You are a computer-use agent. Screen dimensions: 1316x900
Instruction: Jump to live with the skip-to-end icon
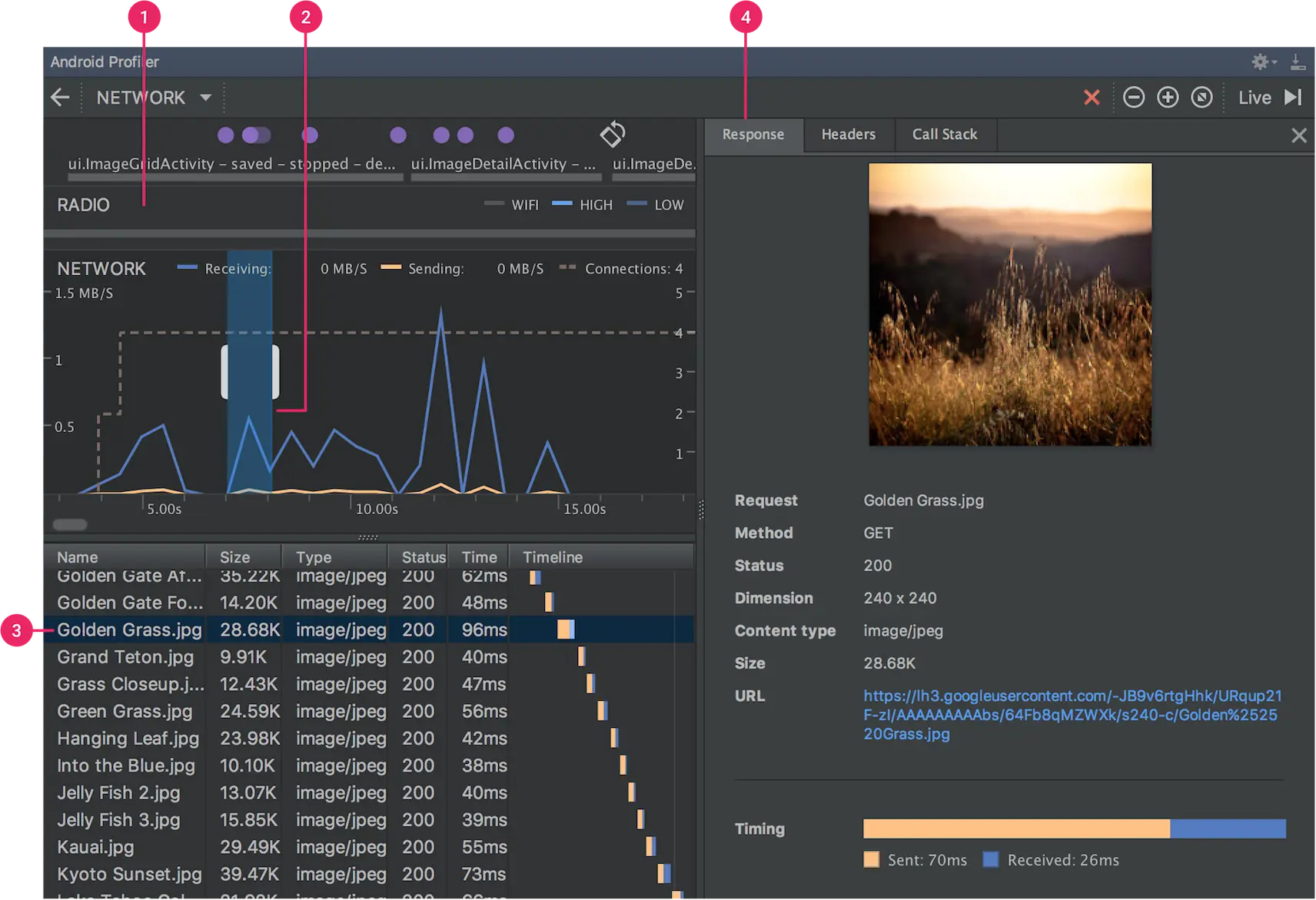point(1293,98)
